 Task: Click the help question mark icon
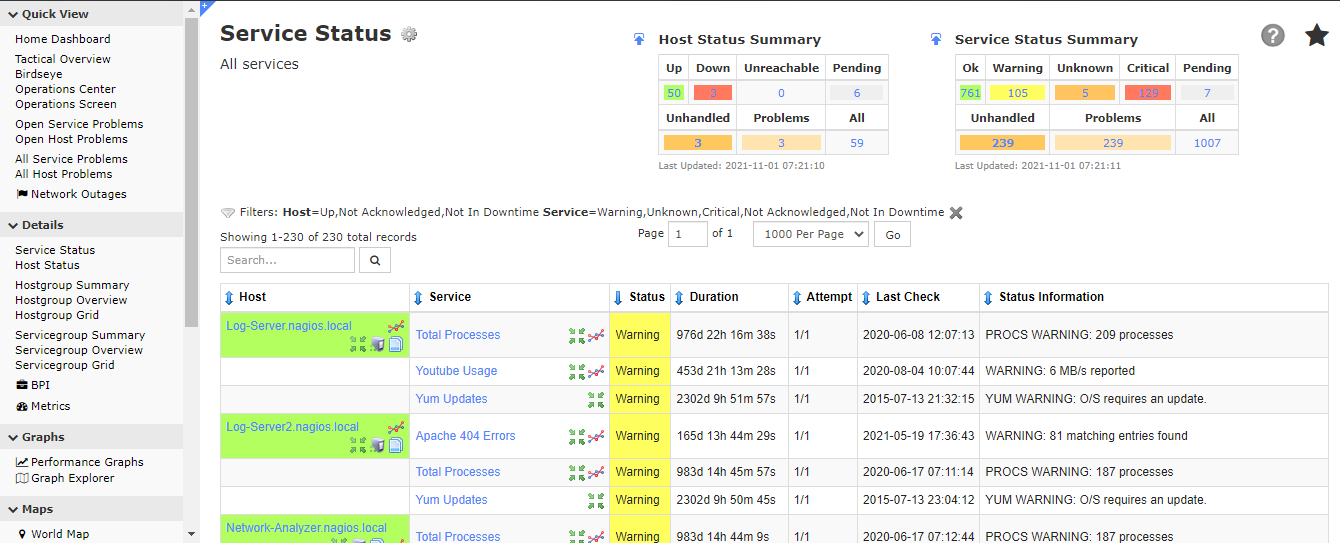(x=1272, y=36)
